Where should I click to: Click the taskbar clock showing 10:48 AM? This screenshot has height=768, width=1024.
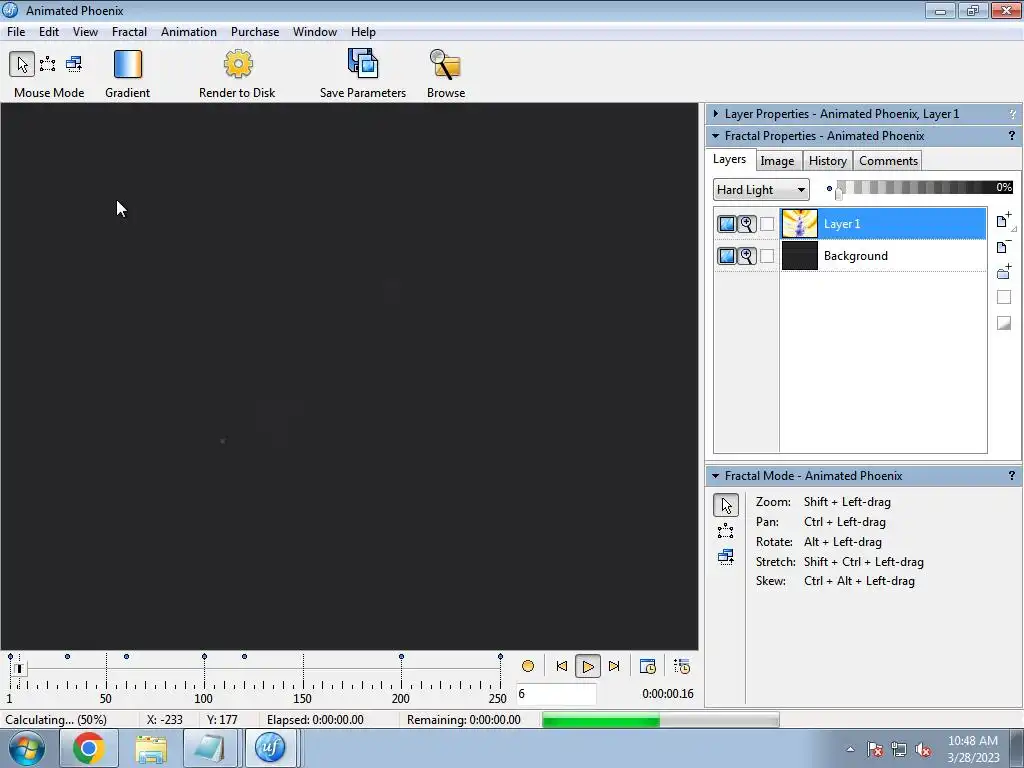(x=973, y=748)
